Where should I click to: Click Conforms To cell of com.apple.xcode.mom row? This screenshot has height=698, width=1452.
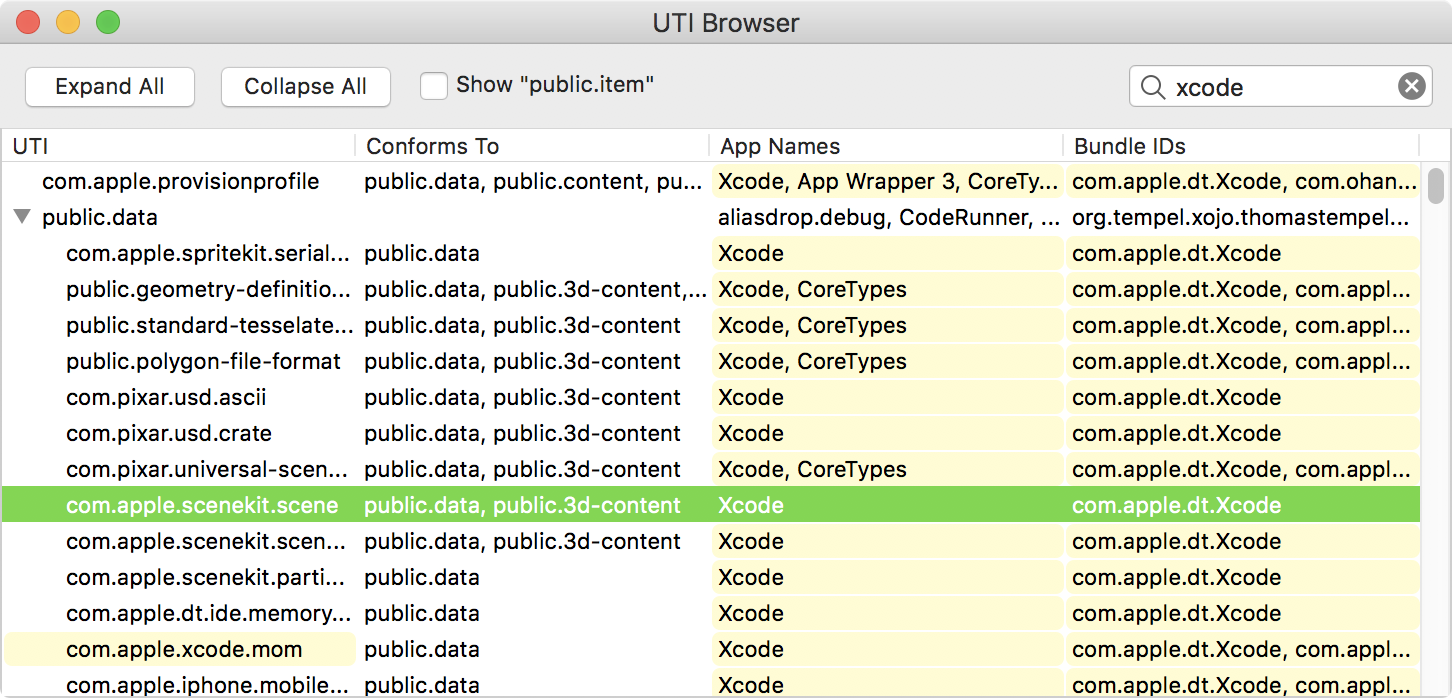pyautogui.click(x=533, y=649)
